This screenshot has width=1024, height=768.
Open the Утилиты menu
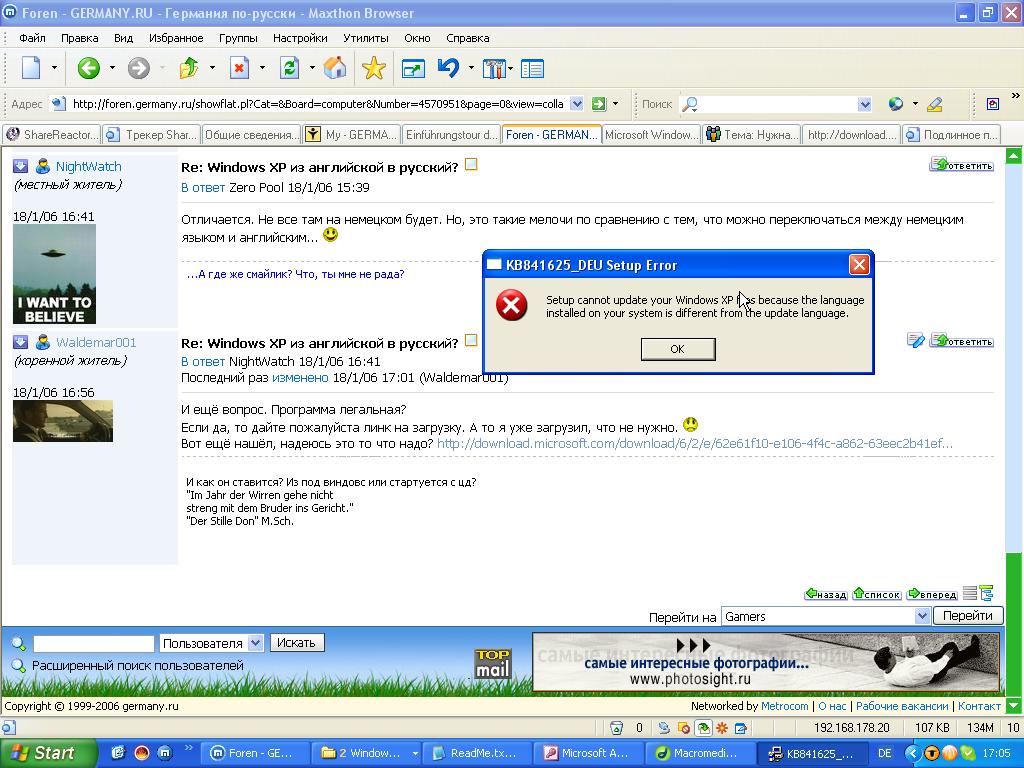(366, 38)
